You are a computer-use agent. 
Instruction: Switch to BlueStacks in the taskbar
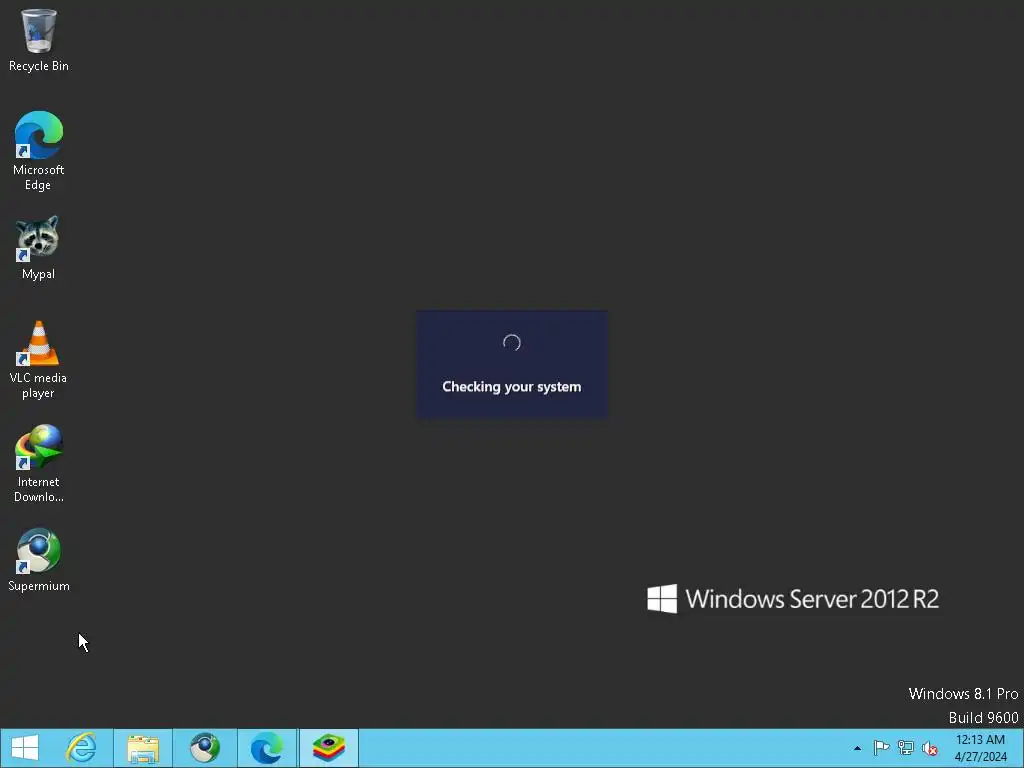pos(328,748)
